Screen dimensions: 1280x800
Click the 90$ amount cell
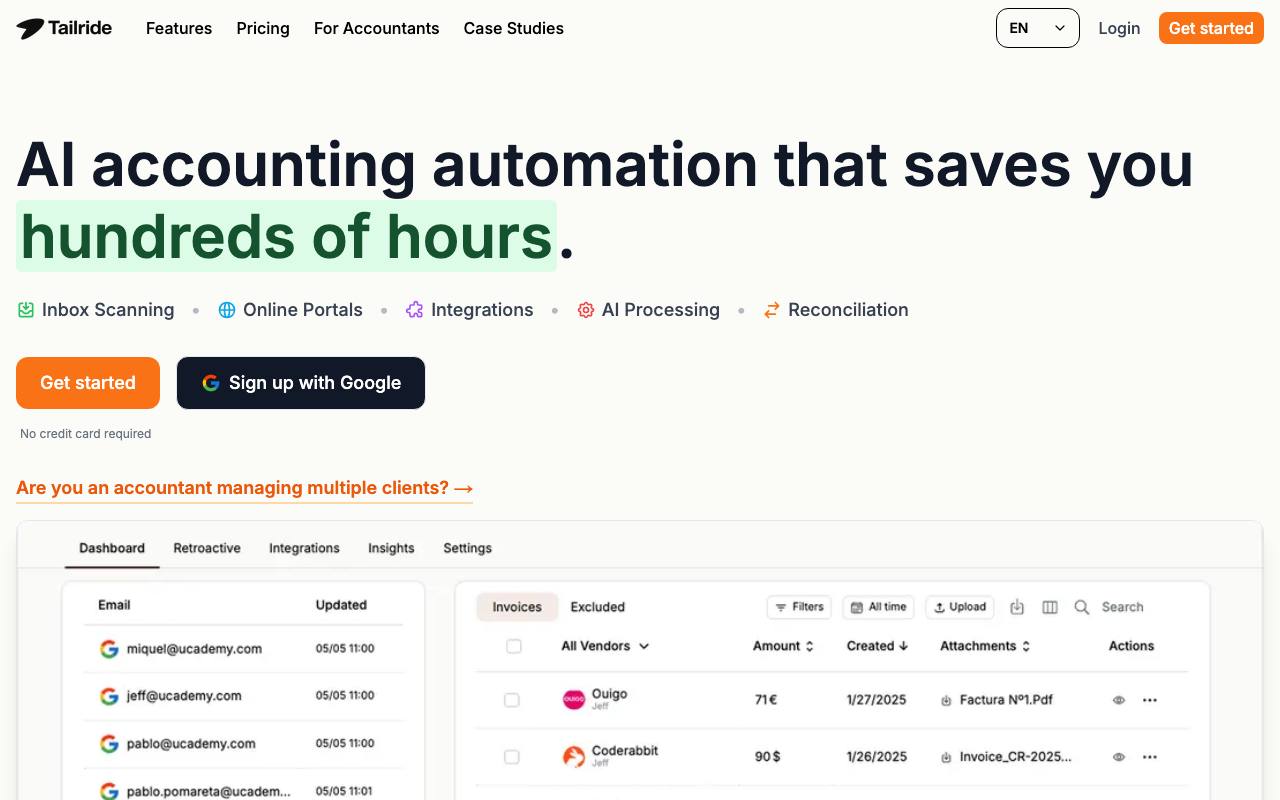pos(767,757)
